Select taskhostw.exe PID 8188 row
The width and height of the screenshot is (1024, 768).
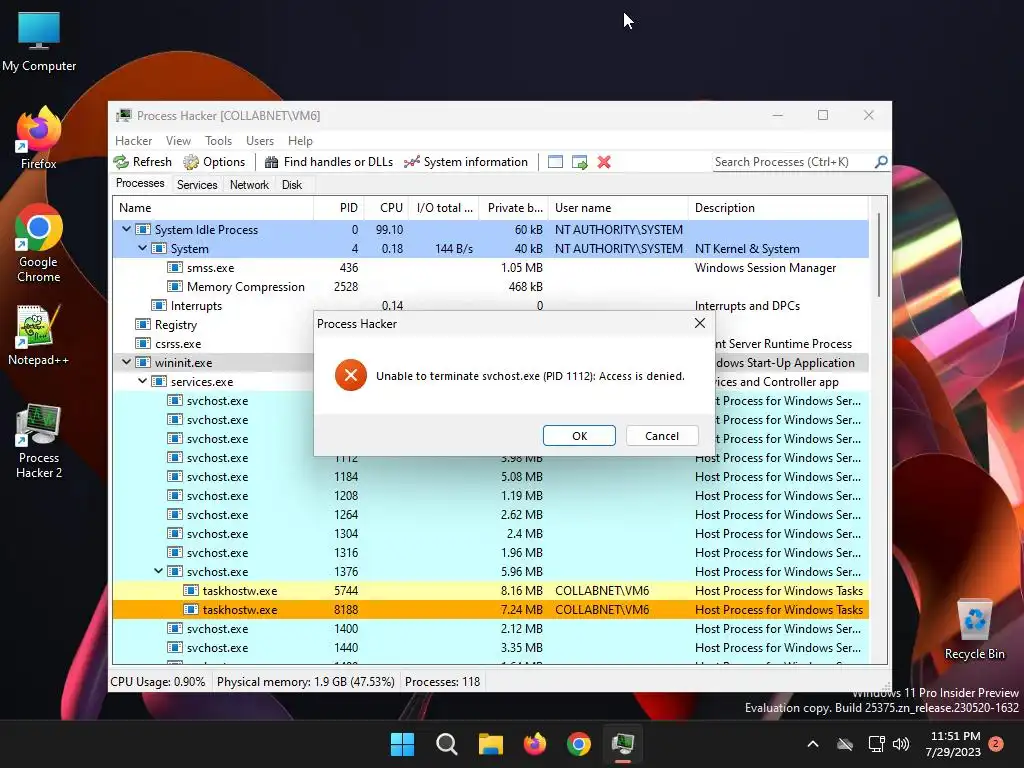[x=490, y=609]
